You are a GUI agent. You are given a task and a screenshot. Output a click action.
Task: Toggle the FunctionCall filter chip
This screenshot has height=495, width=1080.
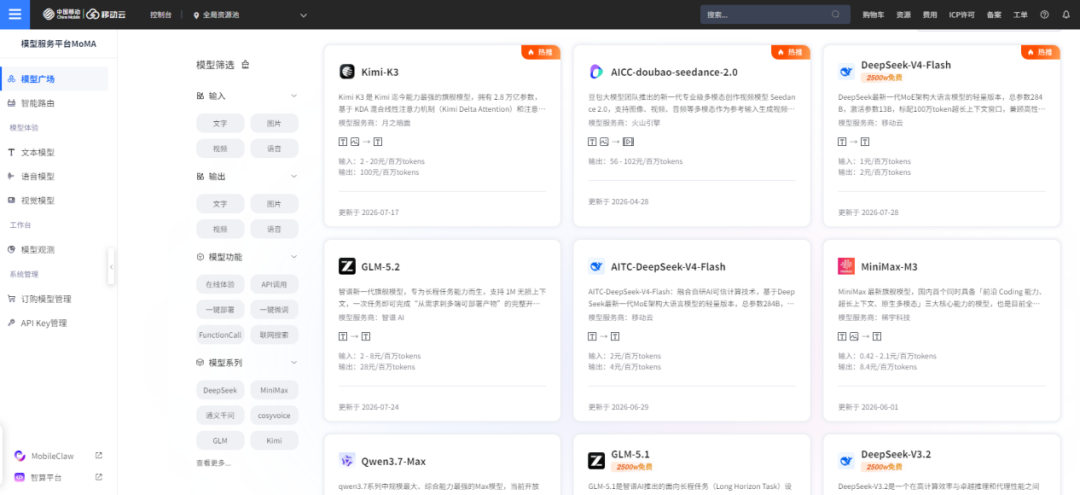pyautogui.click(x=220, y=335)
